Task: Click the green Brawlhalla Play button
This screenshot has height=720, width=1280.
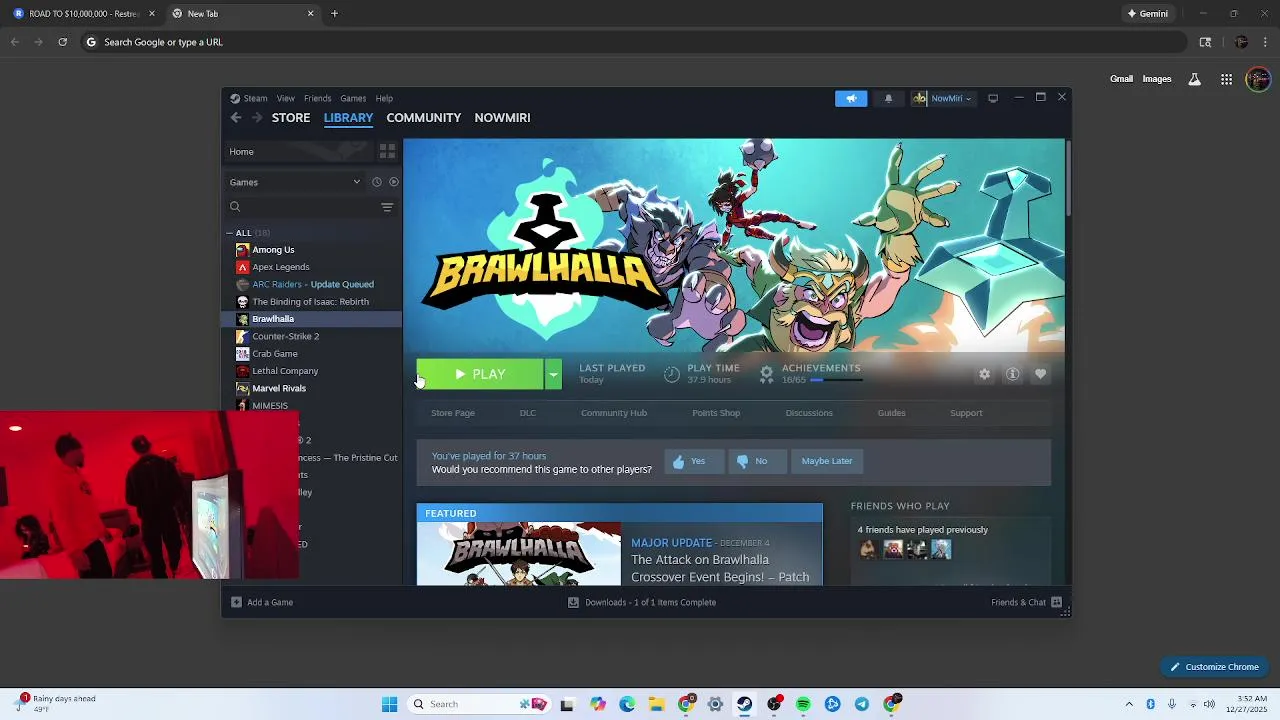Action: 480,374
